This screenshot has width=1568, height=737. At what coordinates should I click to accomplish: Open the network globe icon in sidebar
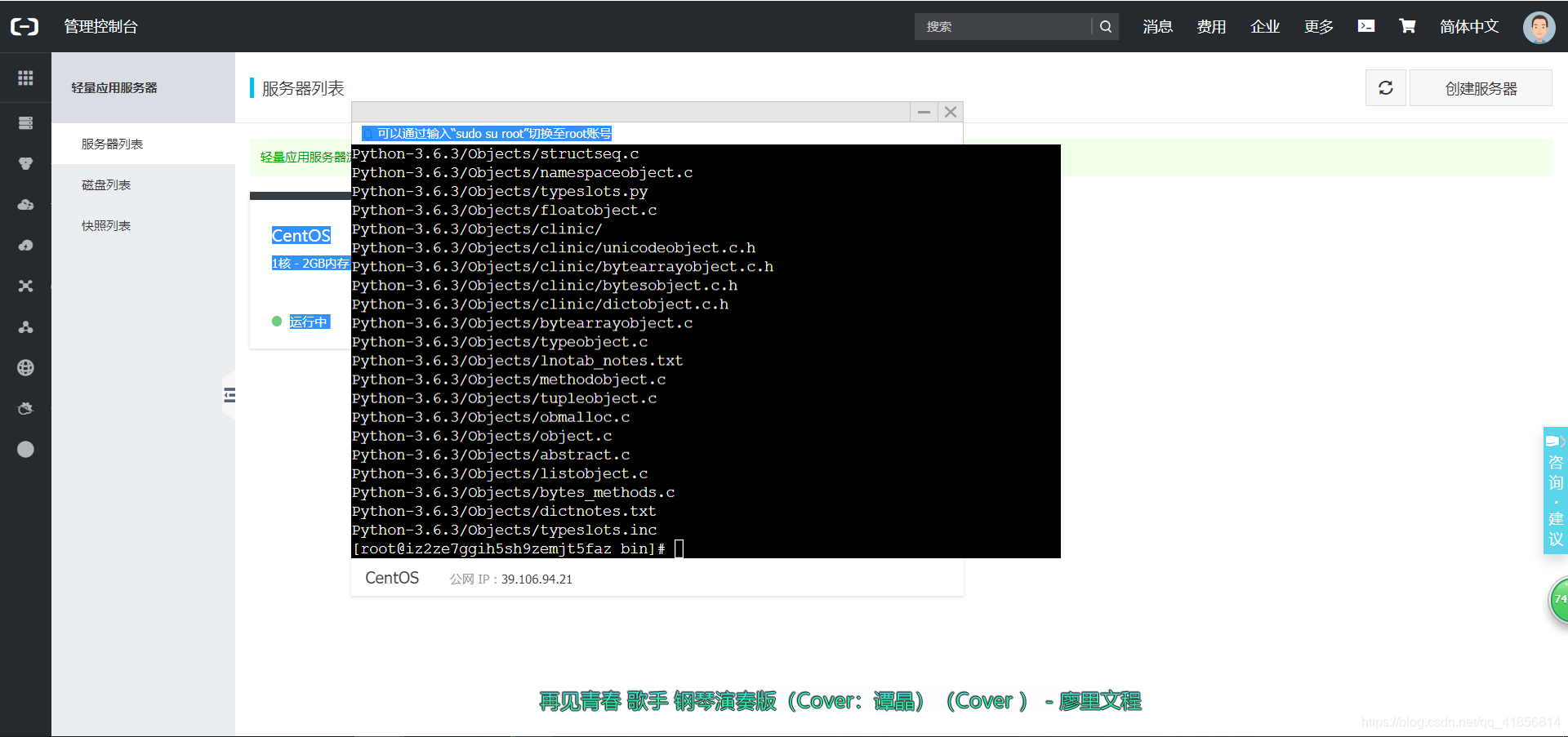click(x=25, y=367)
